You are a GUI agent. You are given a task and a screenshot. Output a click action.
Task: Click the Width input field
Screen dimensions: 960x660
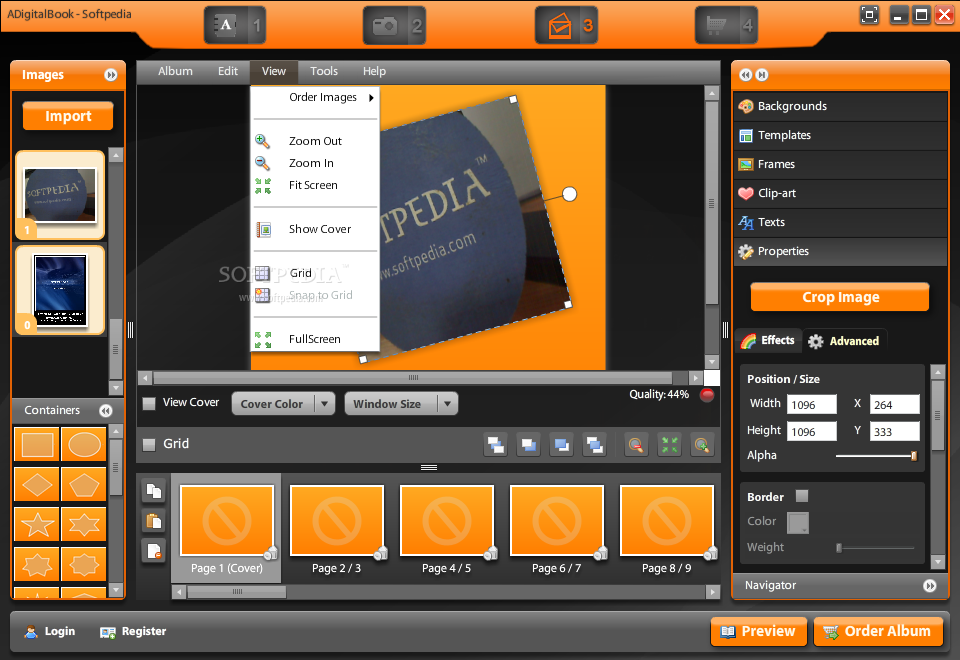[x=812, y=405]
